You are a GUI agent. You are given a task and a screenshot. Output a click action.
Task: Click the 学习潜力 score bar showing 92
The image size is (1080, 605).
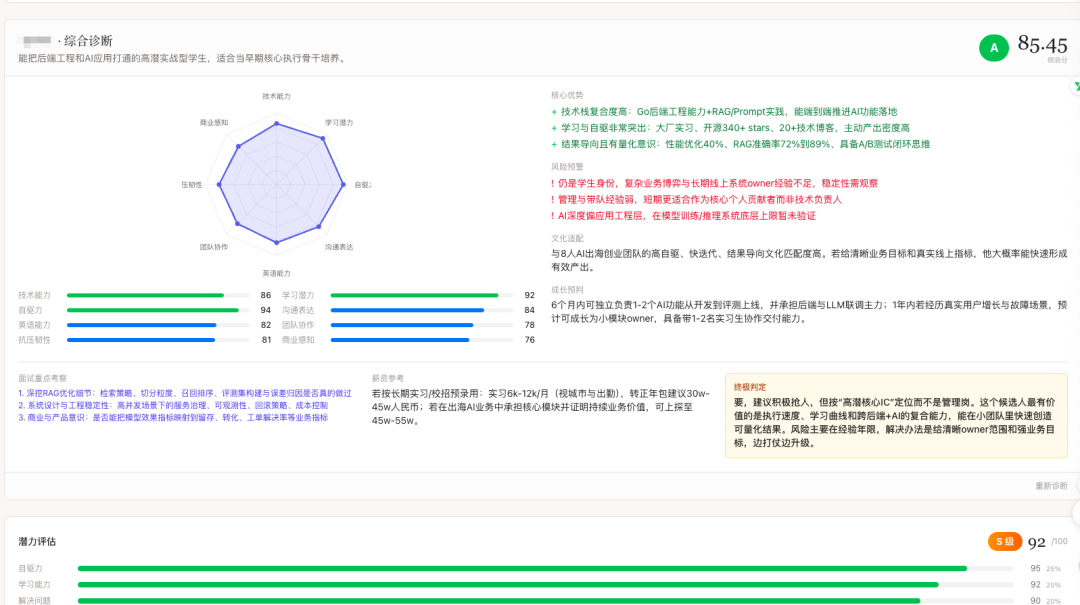(420, 296)
